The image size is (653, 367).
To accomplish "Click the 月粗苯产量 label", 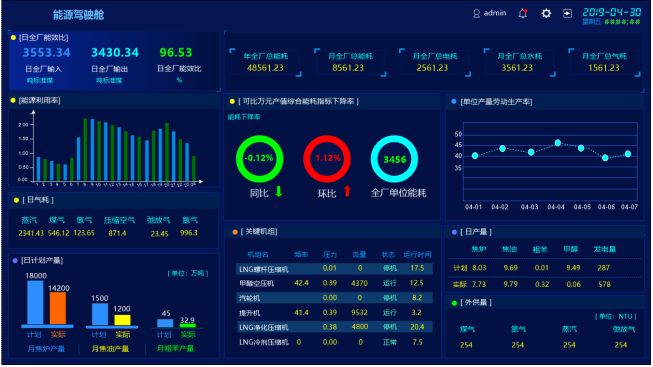I will [x=175, y=348].
